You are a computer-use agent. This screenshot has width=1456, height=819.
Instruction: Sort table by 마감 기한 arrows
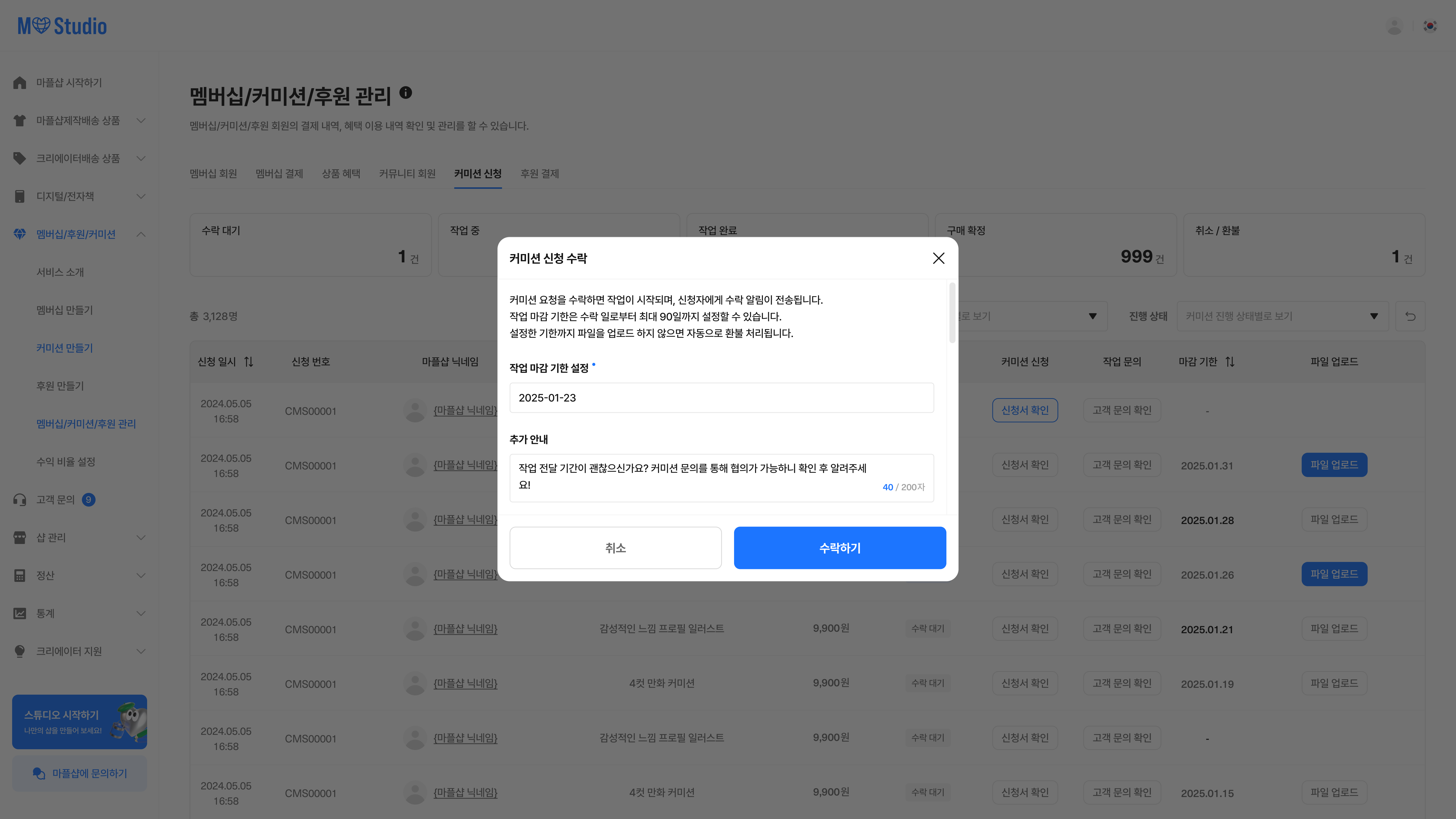point(1230,362)
